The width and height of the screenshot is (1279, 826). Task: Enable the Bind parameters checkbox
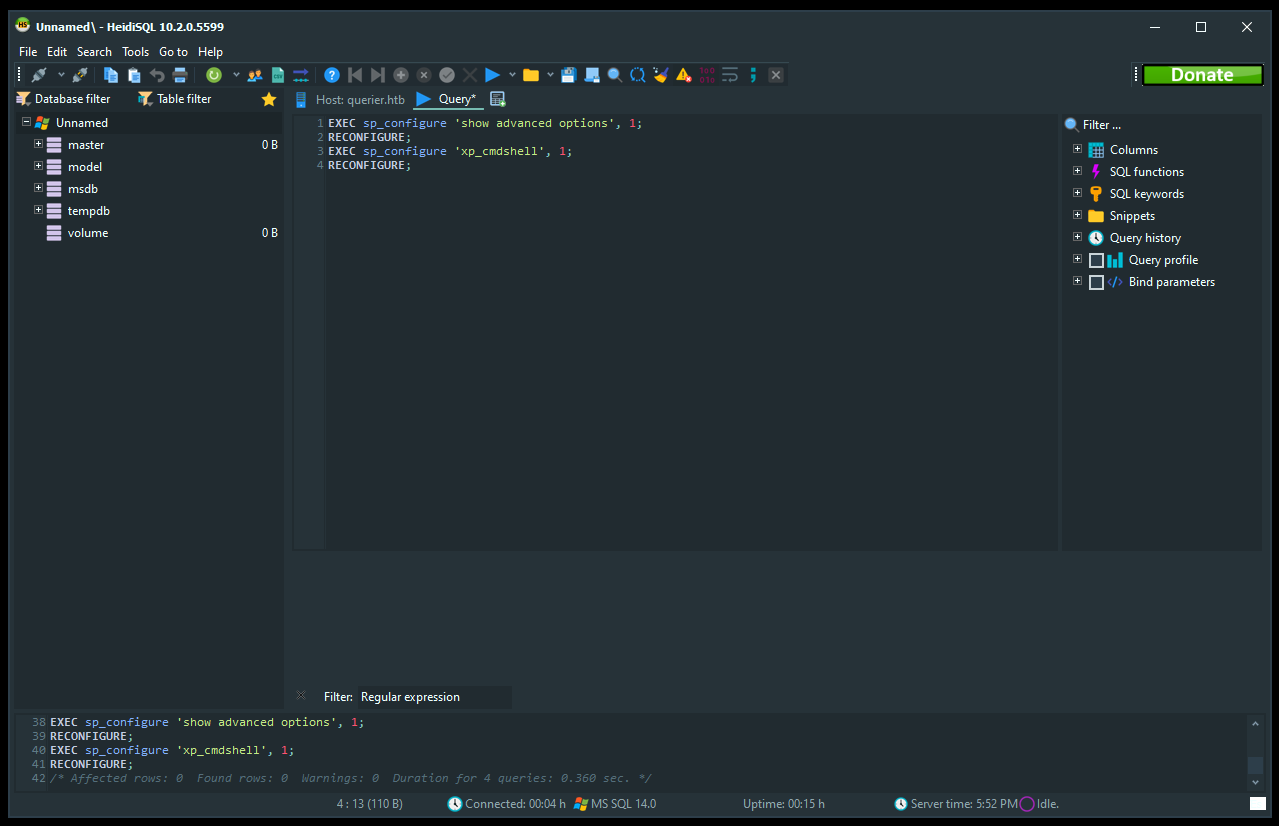1097,282
